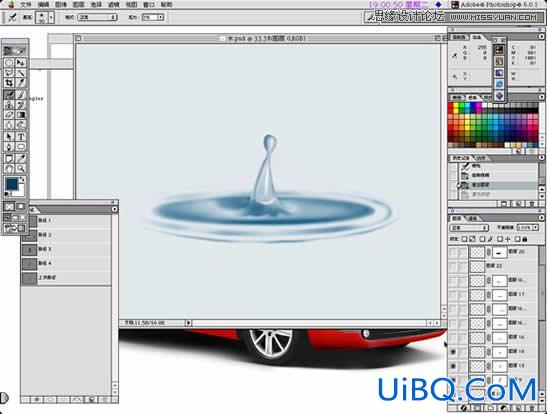
Task: Select layer 图层 20 mask thumbnail
Action: coord(500,252)
